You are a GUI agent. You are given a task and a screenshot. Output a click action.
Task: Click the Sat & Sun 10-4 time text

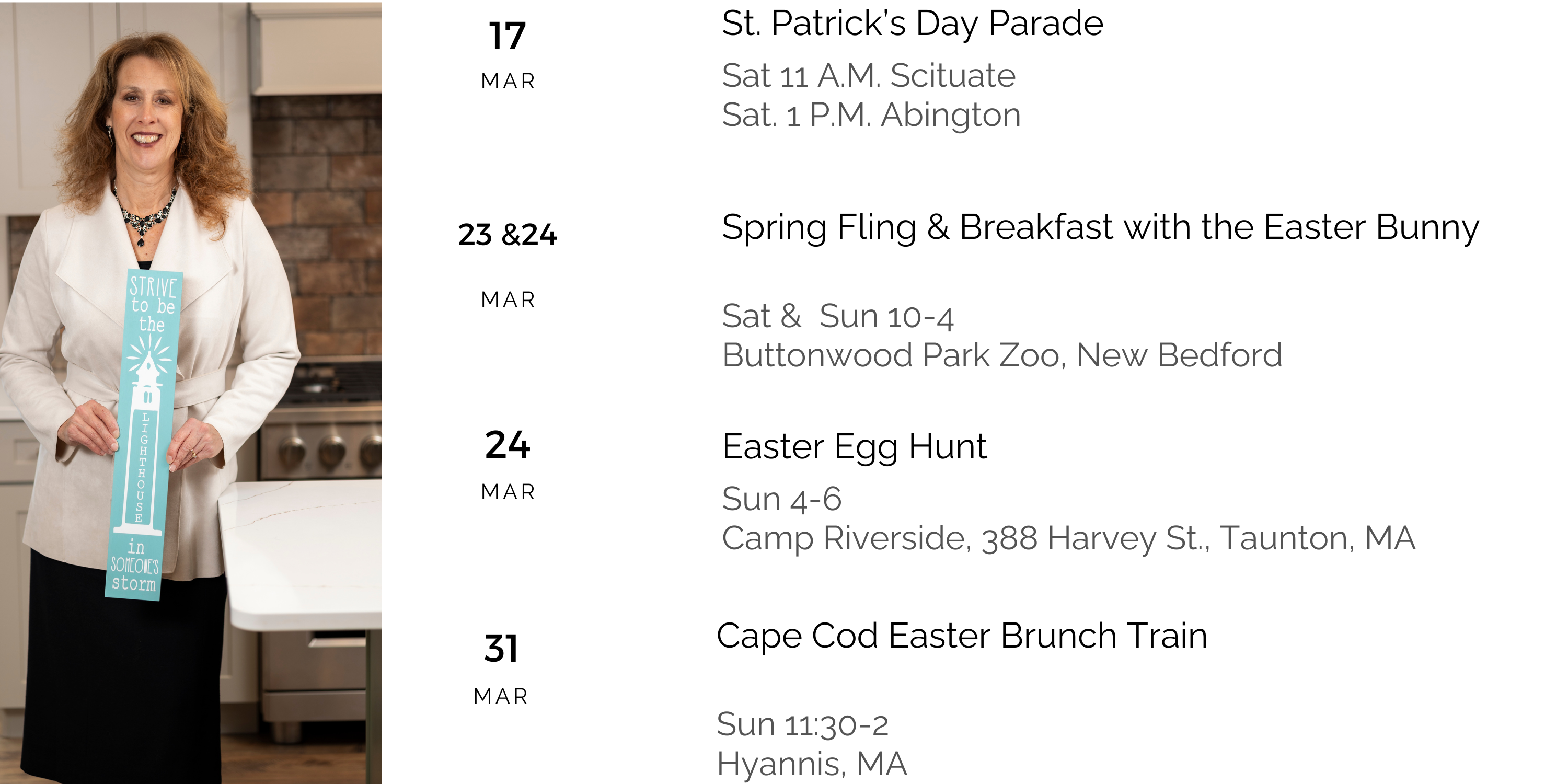point(837,317)
